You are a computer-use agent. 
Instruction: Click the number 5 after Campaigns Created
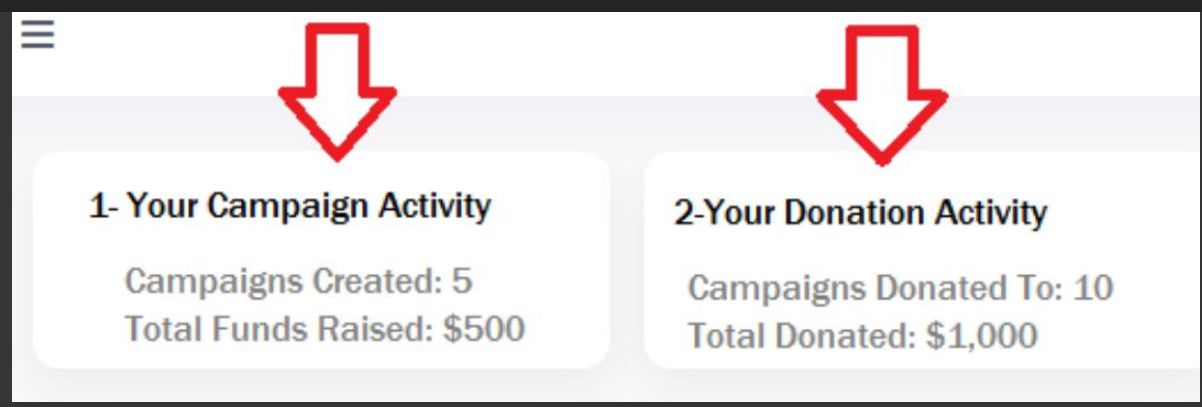tap(461, 281)
